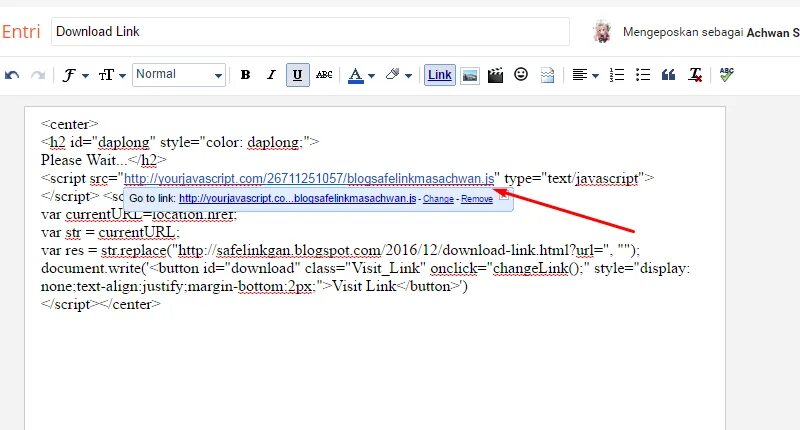
Task: Go to link in the popup bubble
Action: point(297,198)
